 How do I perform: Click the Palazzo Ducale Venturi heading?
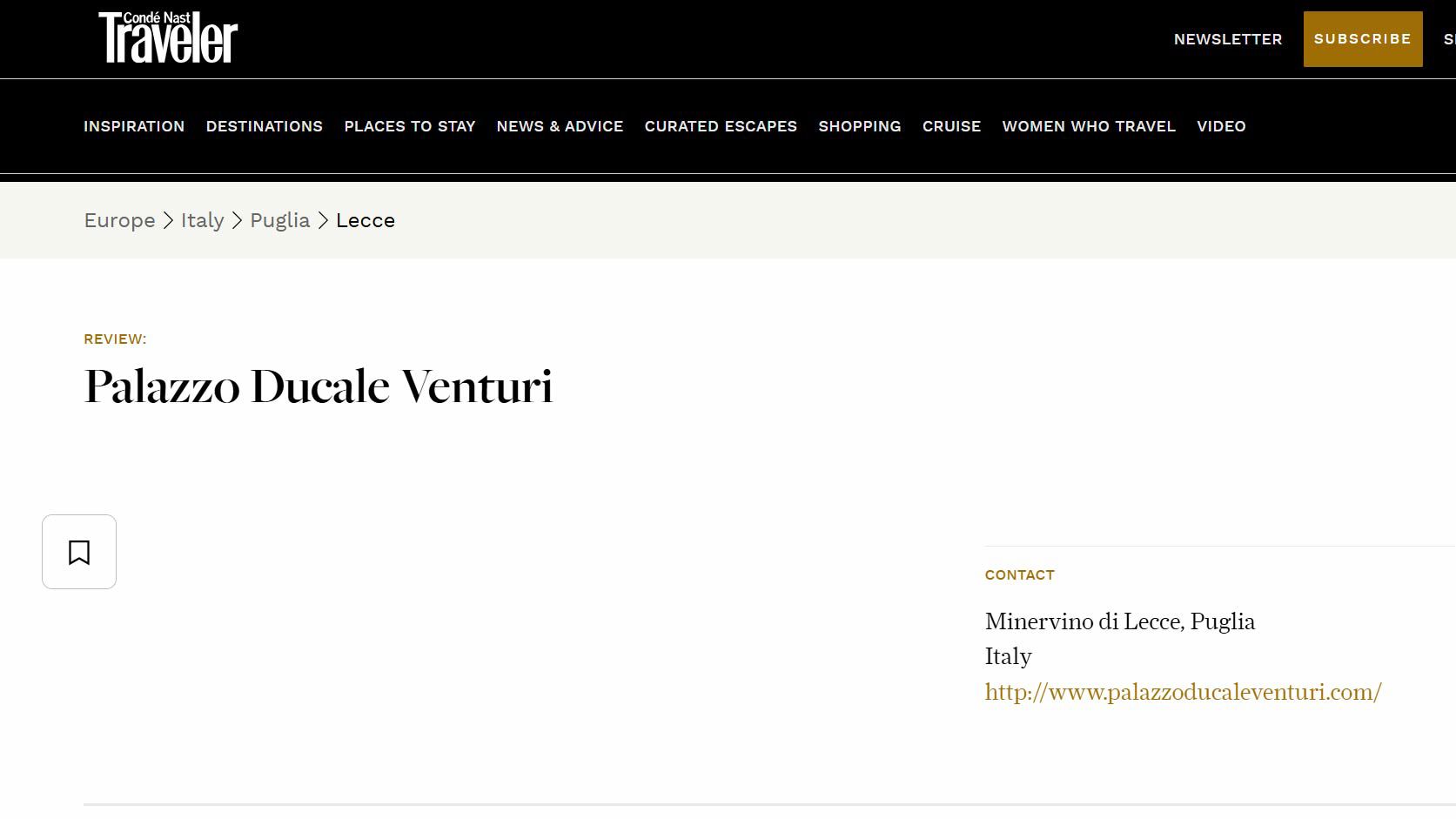pyautogui.click(x=318, y=386)
